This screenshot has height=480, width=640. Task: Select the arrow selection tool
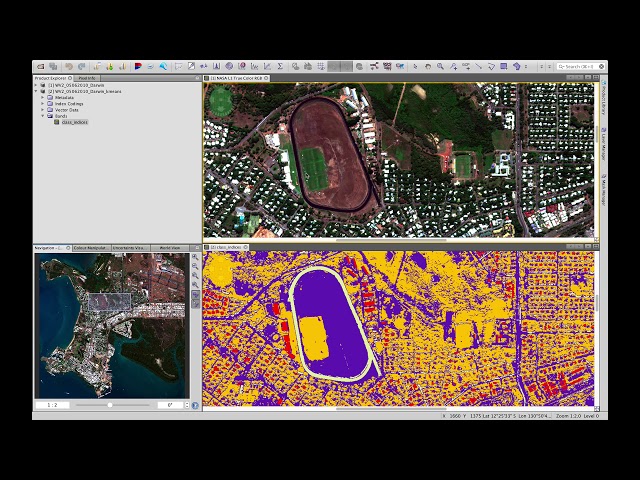point(415,66)
